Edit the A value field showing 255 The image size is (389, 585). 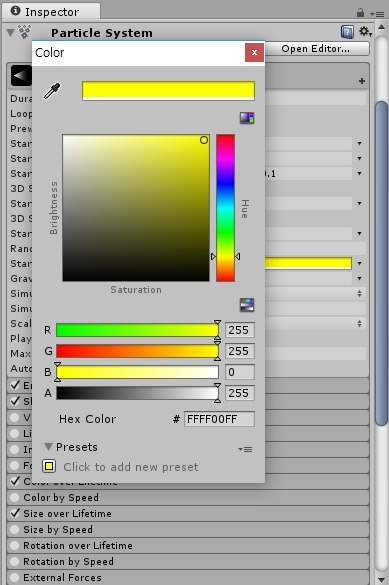tap(240, 393)
